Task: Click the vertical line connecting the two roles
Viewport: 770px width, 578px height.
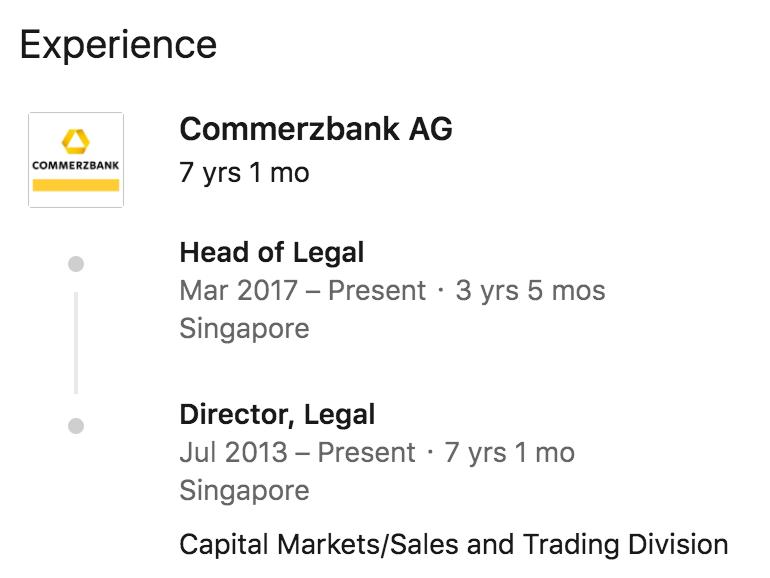Action: click(76, 343)
